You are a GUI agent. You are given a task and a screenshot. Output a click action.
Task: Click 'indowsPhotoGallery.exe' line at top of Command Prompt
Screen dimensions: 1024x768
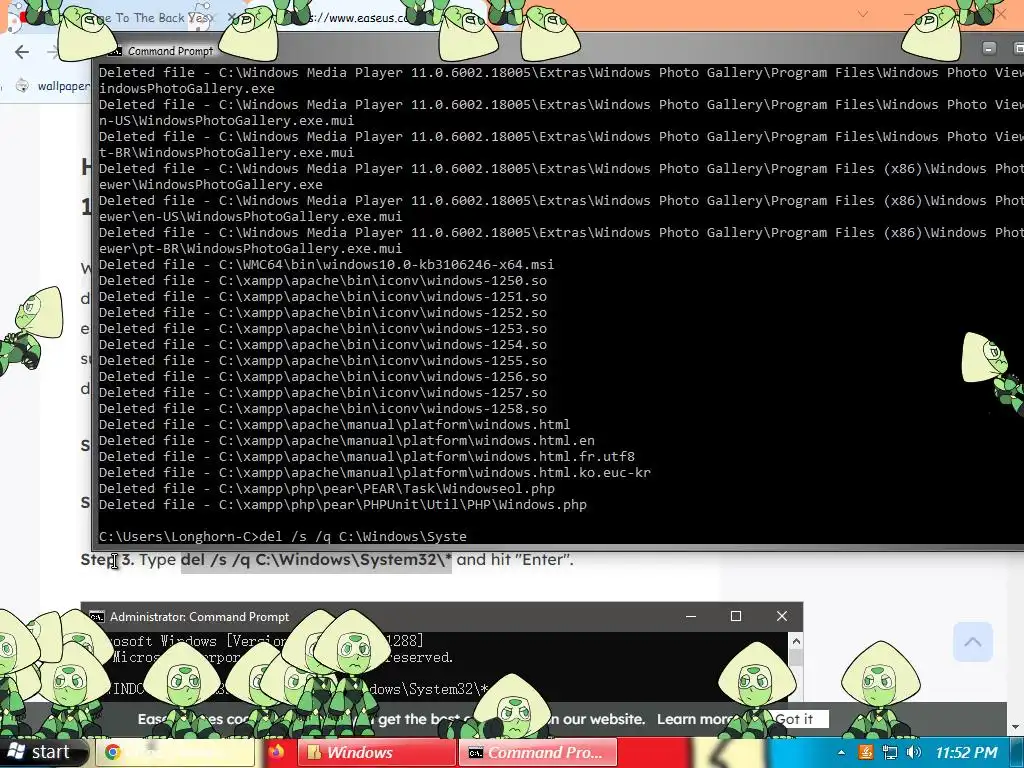click(187, 89)
